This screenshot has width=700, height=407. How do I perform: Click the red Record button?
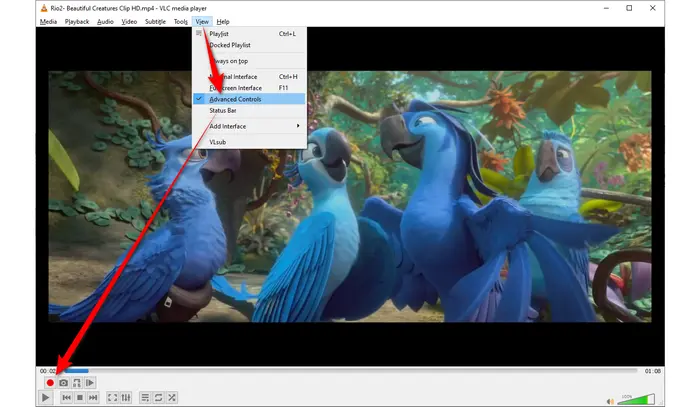(x=50, y=383)
